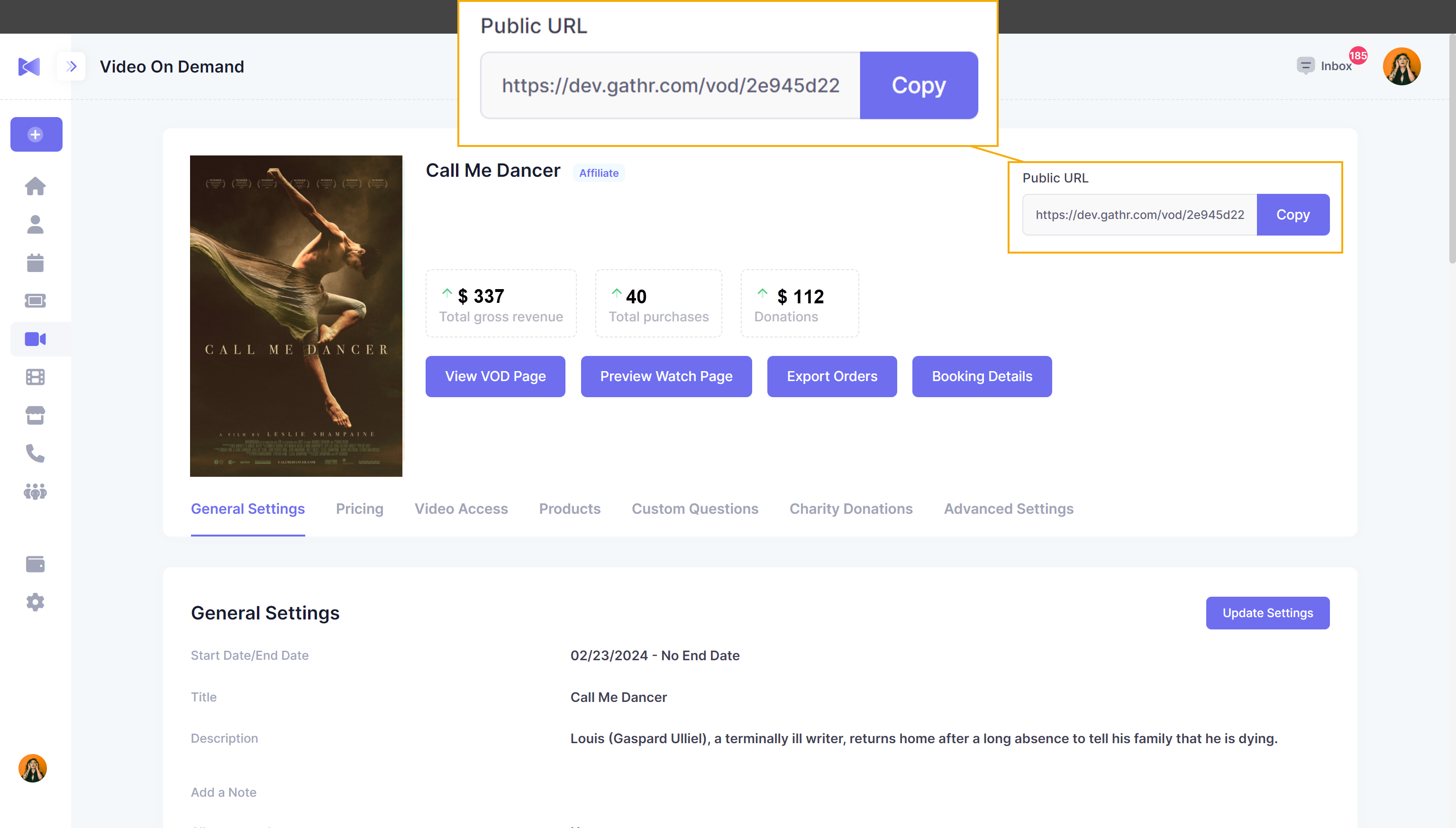Click the blue plus create button
Screen dimensions: 1456x828
coord(36,134)
